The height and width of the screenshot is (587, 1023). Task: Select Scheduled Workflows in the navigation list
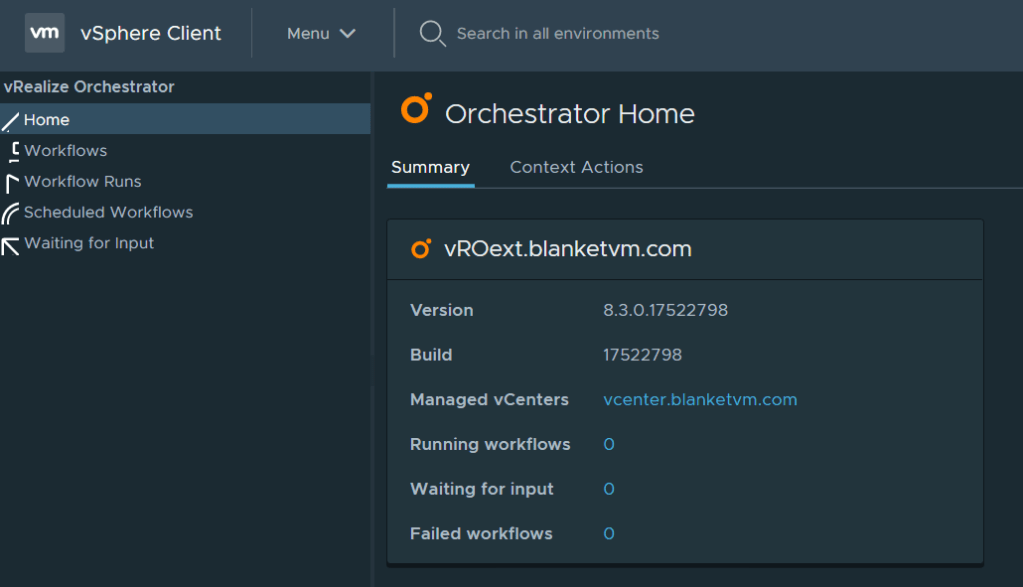pyautogui.click(x=108, y=212)
